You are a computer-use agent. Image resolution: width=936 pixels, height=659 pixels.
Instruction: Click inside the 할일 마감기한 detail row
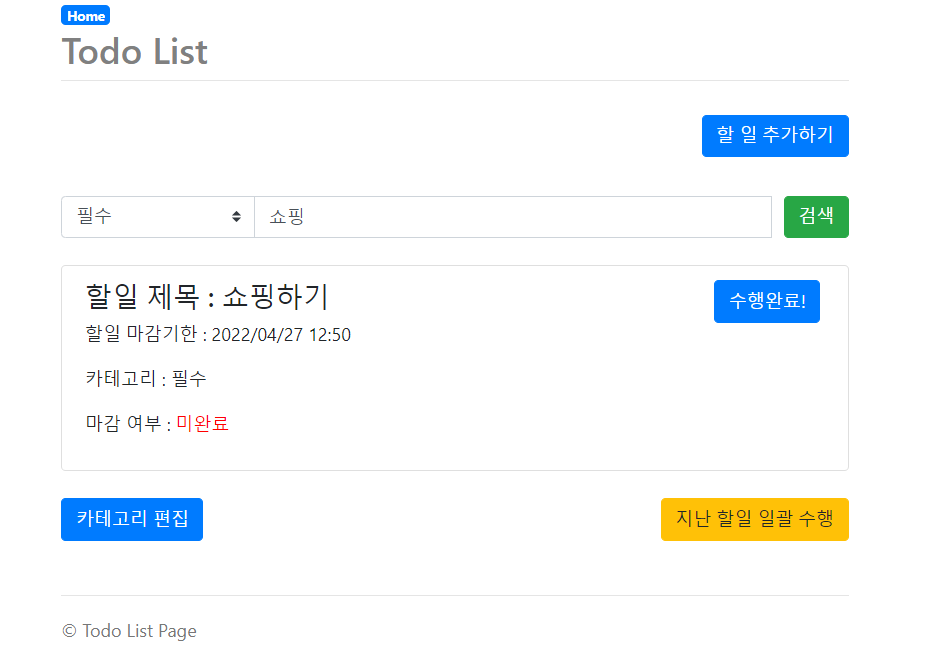(218, 335)
